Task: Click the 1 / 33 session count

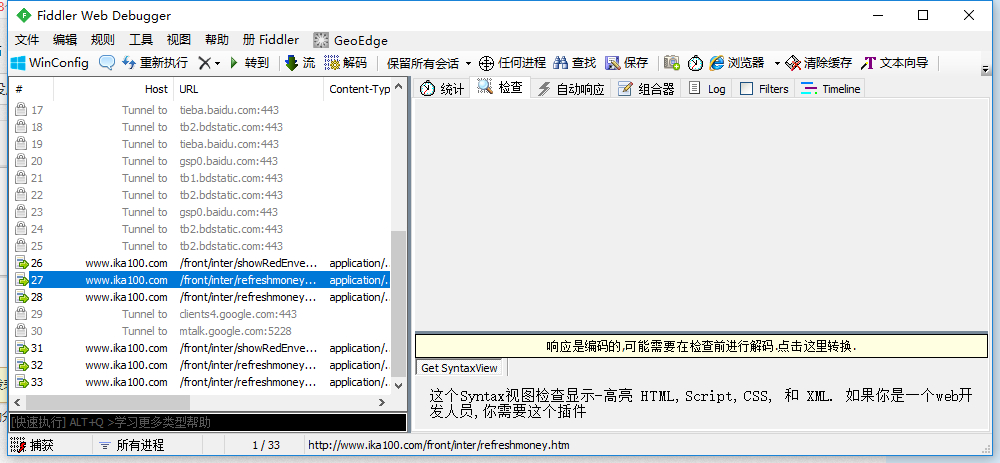Action: point(267,445)
